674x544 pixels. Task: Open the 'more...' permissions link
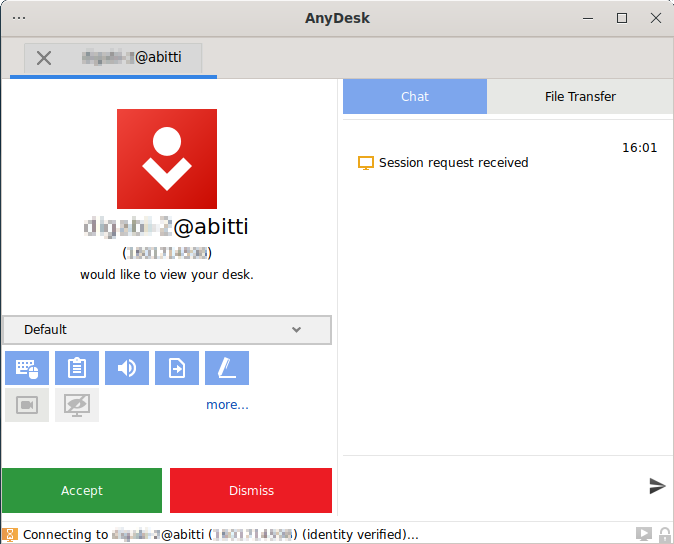coord(227,405)
